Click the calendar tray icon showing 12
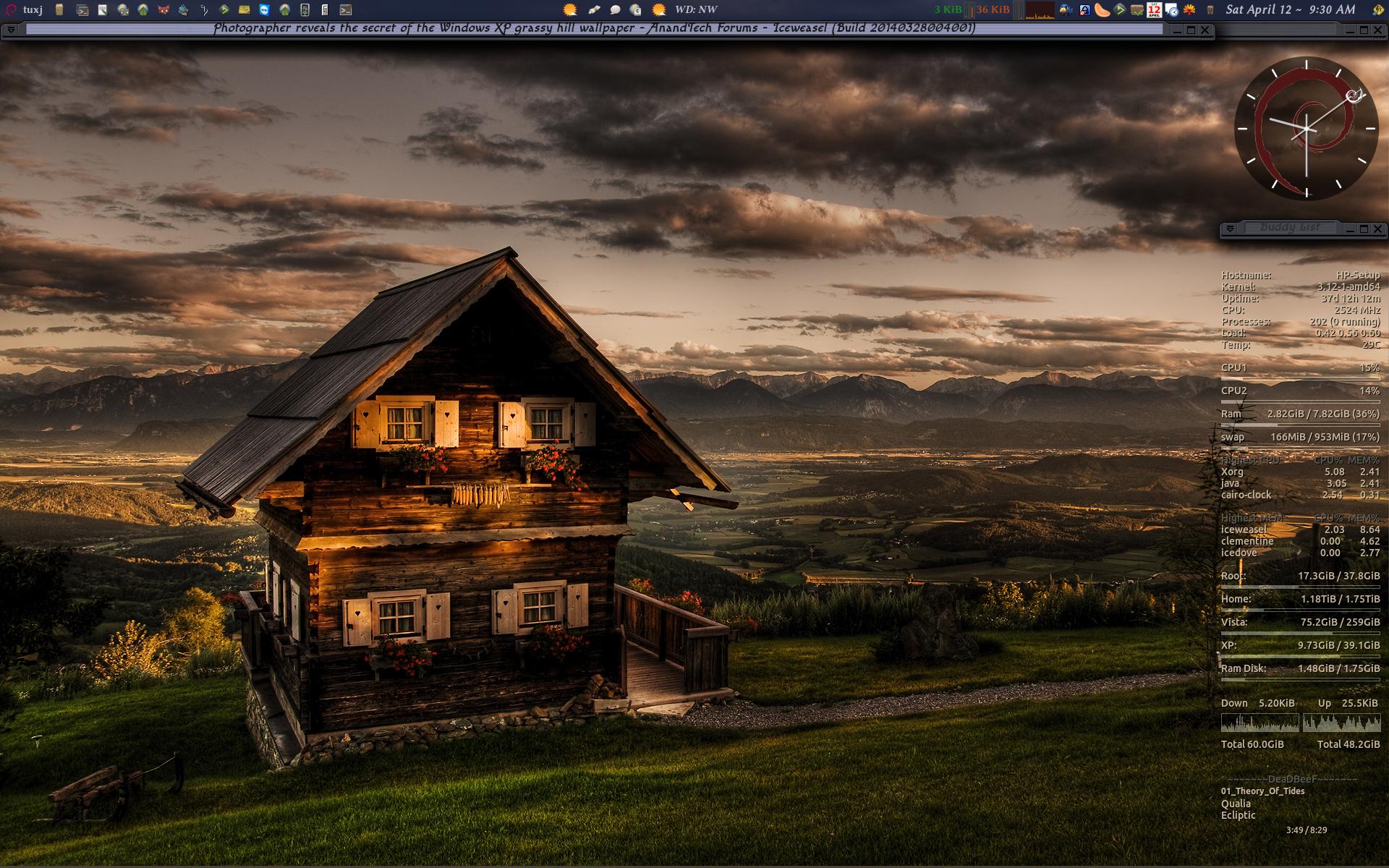Screen dimensions: 1389x868 (1154, 9)
